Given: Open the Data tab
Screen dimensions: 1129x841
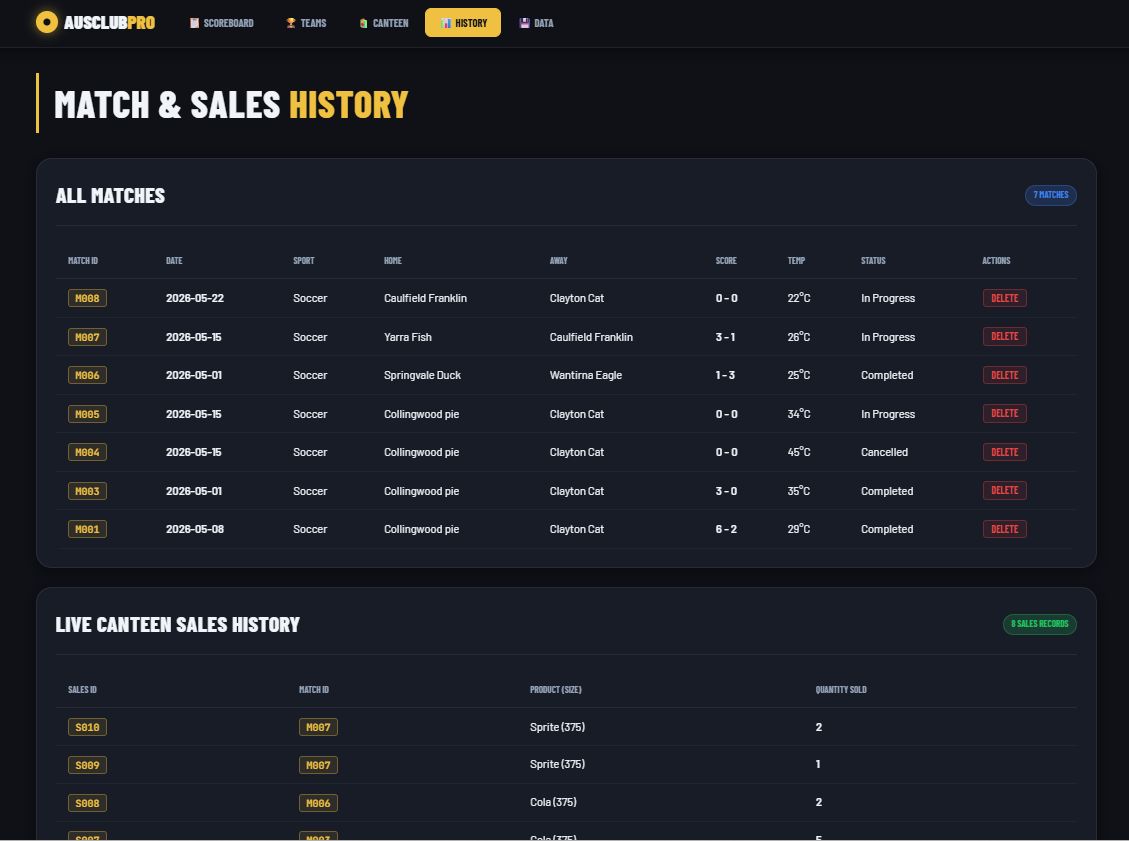Looking at the screenshot, I should click(x=536, y=23).
